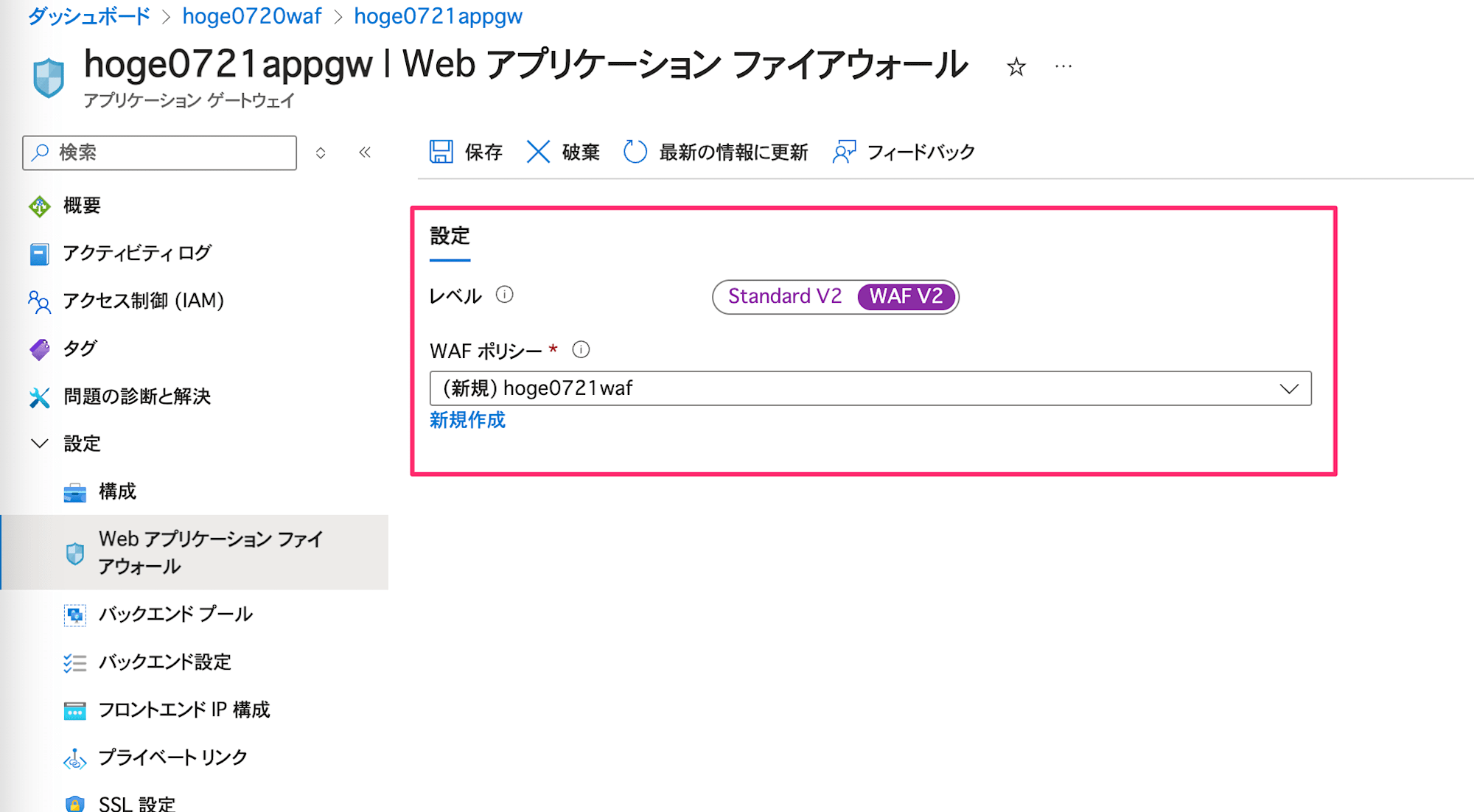Click the バックエンド設定 checklist icon
Viewport: 1474px width, 812px height.
pos(74,662)
